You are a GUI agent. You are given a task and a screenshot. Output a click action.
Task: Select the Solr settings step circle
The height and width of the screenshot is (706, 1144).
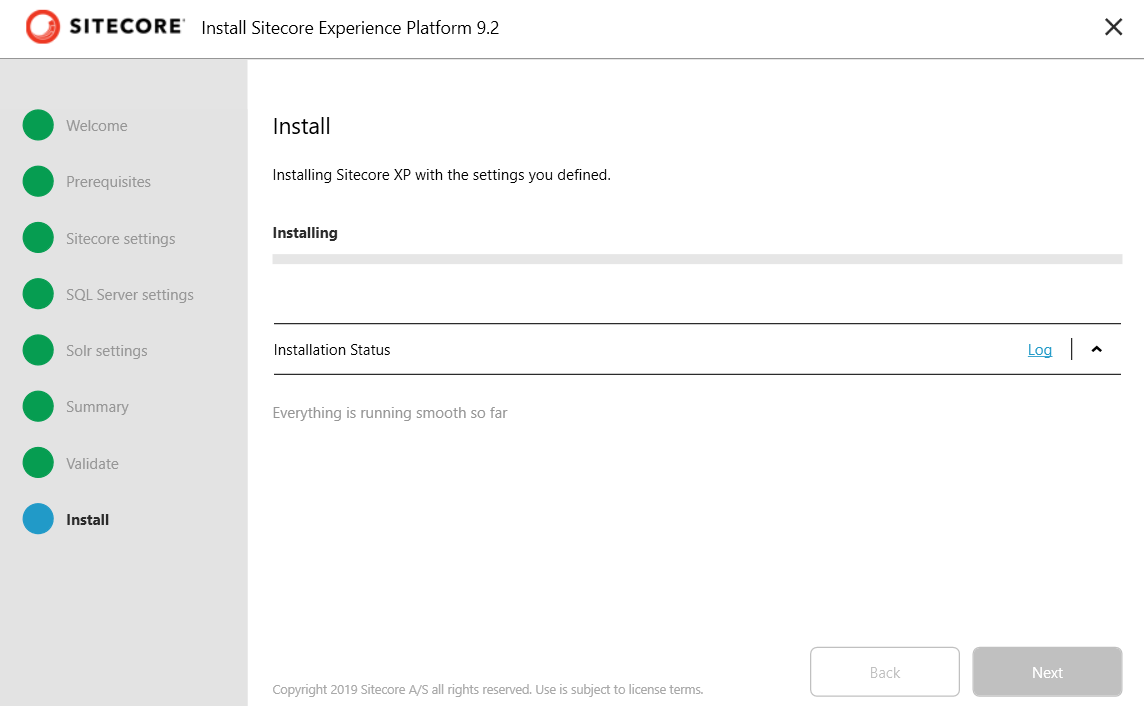[38, 349]
